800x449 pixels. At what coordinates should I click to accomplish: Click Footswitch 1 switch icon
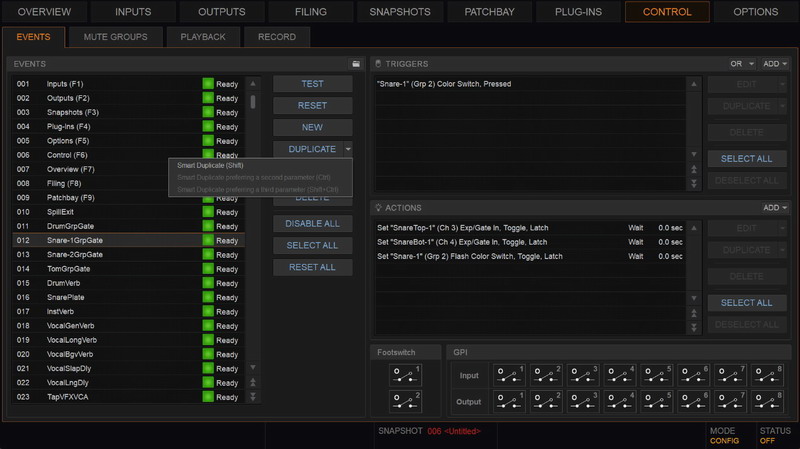[x=404, y=374]
